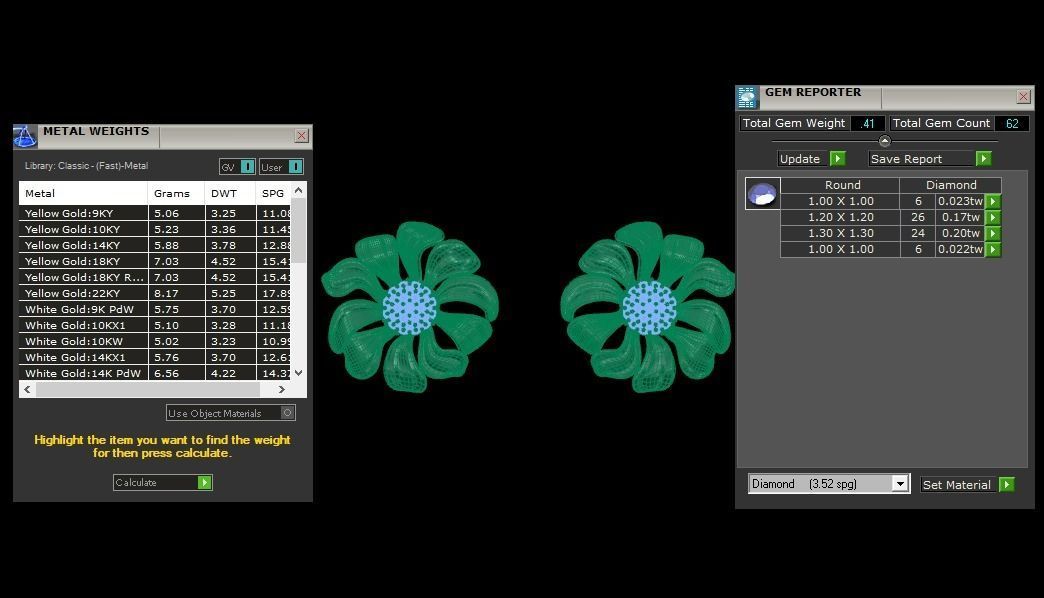Click the gem count cell showing 26
The height and width of the screenshot is (598, 1044).
pos(918,217)
